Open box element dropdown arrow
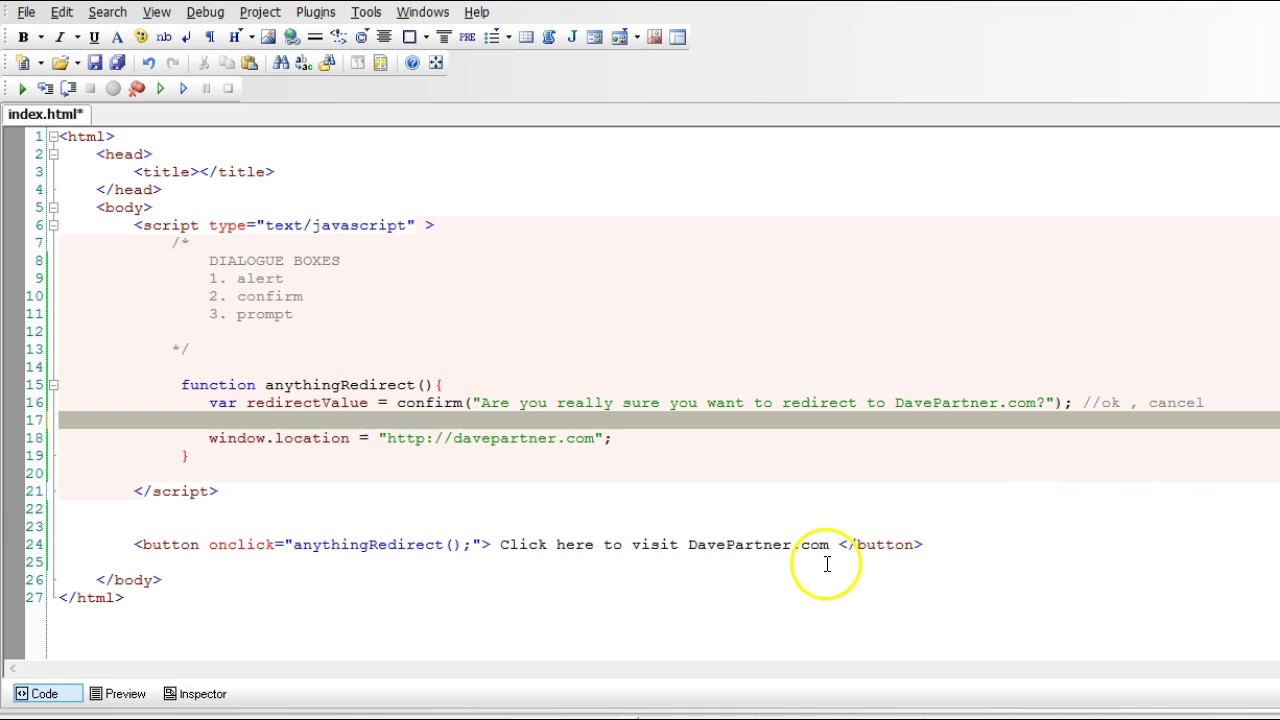Viewport: 1280px width, 720px height. (x=426, y=37)
